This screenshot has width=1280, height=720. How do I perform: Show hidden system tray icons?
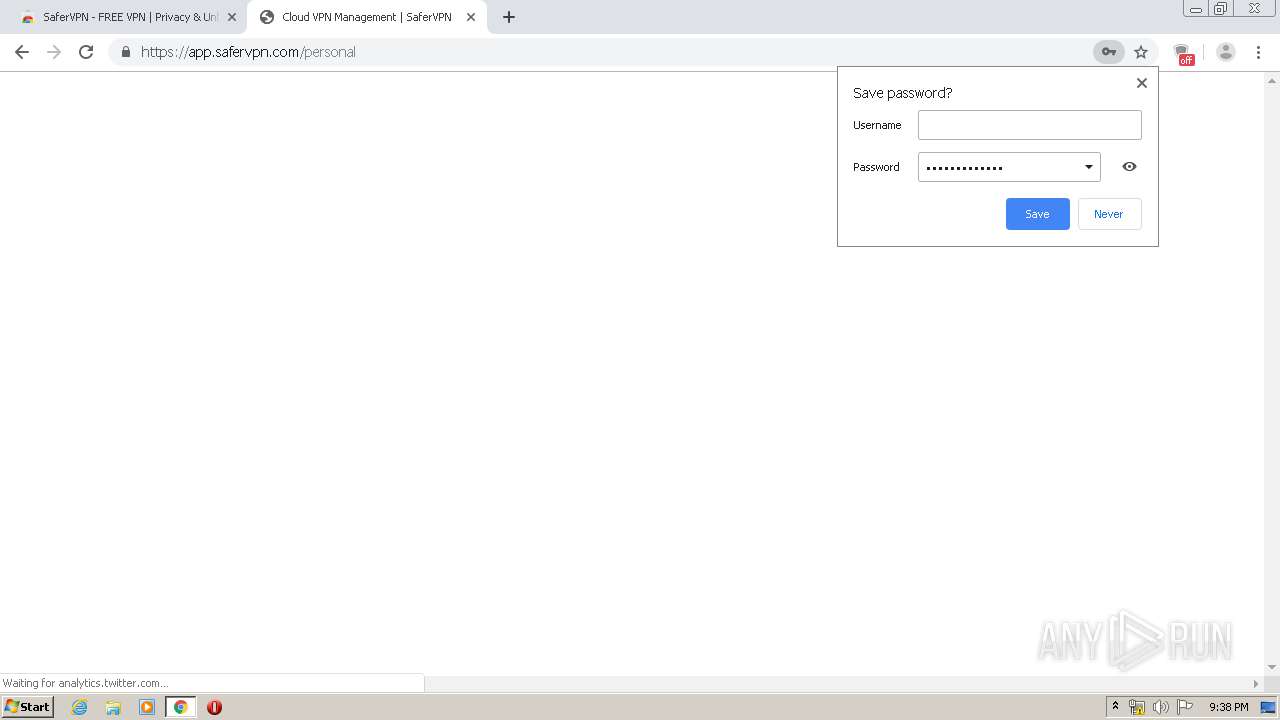tap(1115, 707)
